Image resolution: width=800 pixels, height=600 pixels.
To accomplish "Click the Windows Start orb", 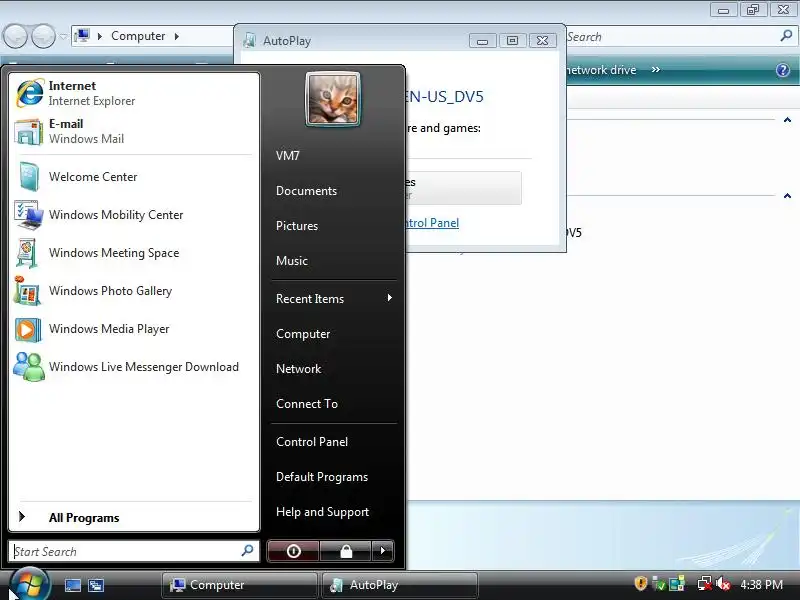I will [30, 585].
